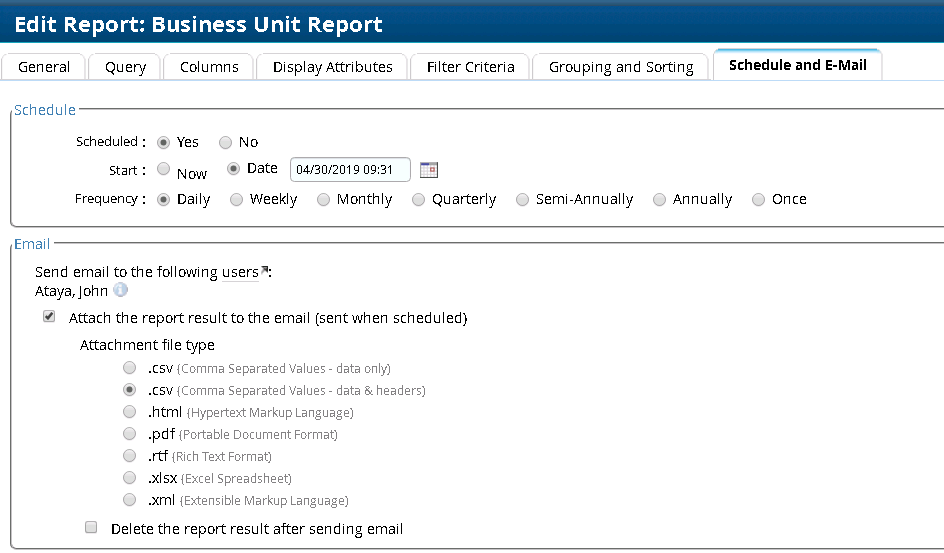Go to the Columns tab
The image size is (944, 553).
tap(209, 67)
